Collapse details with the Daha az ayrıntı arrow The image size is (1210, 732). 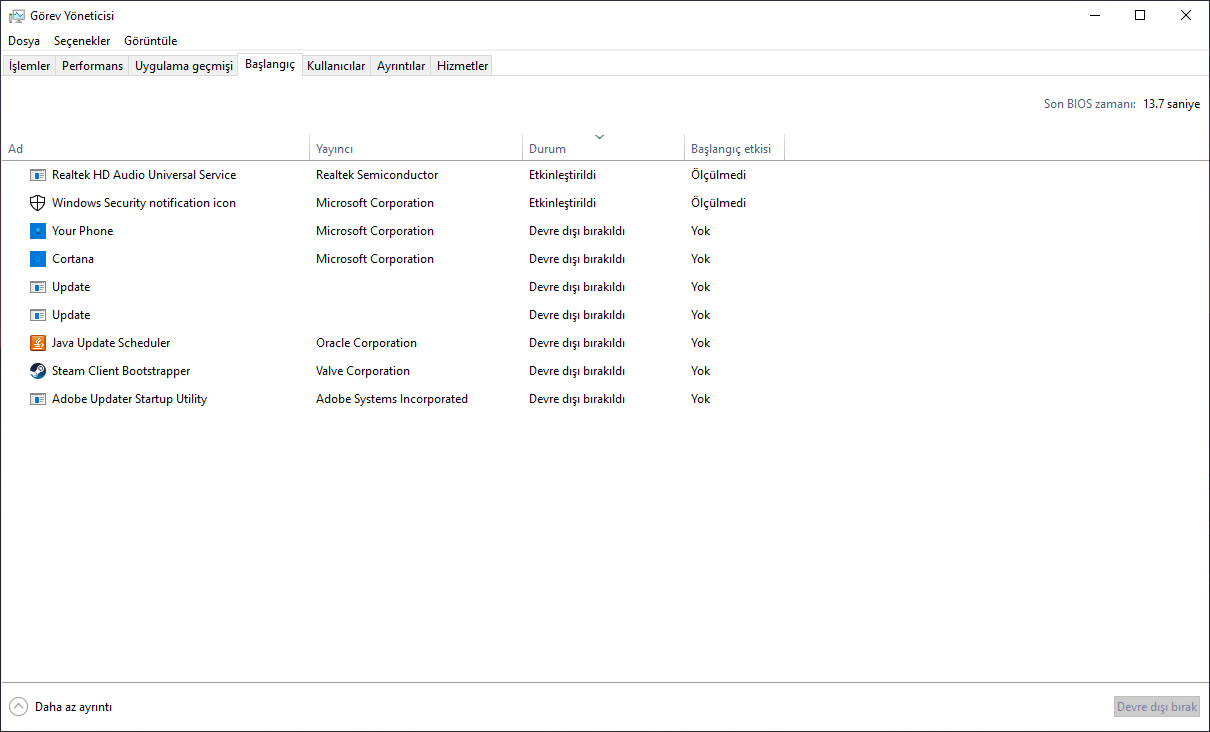18,706
